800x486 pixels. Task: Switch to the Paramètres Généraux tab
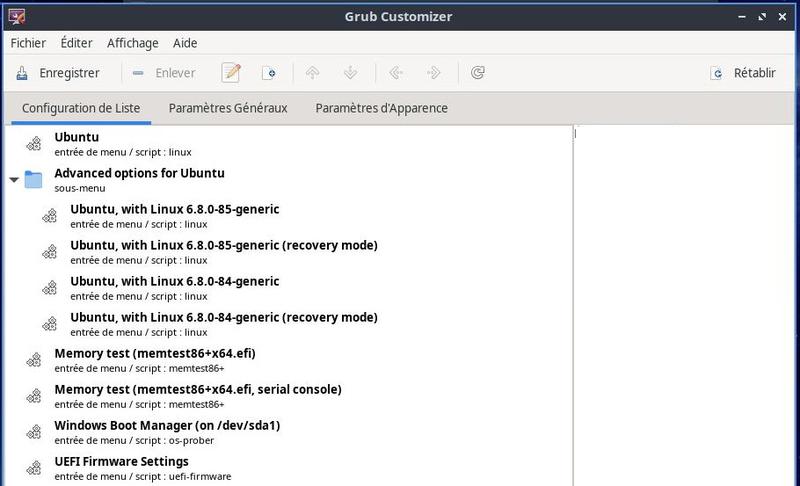228,108
